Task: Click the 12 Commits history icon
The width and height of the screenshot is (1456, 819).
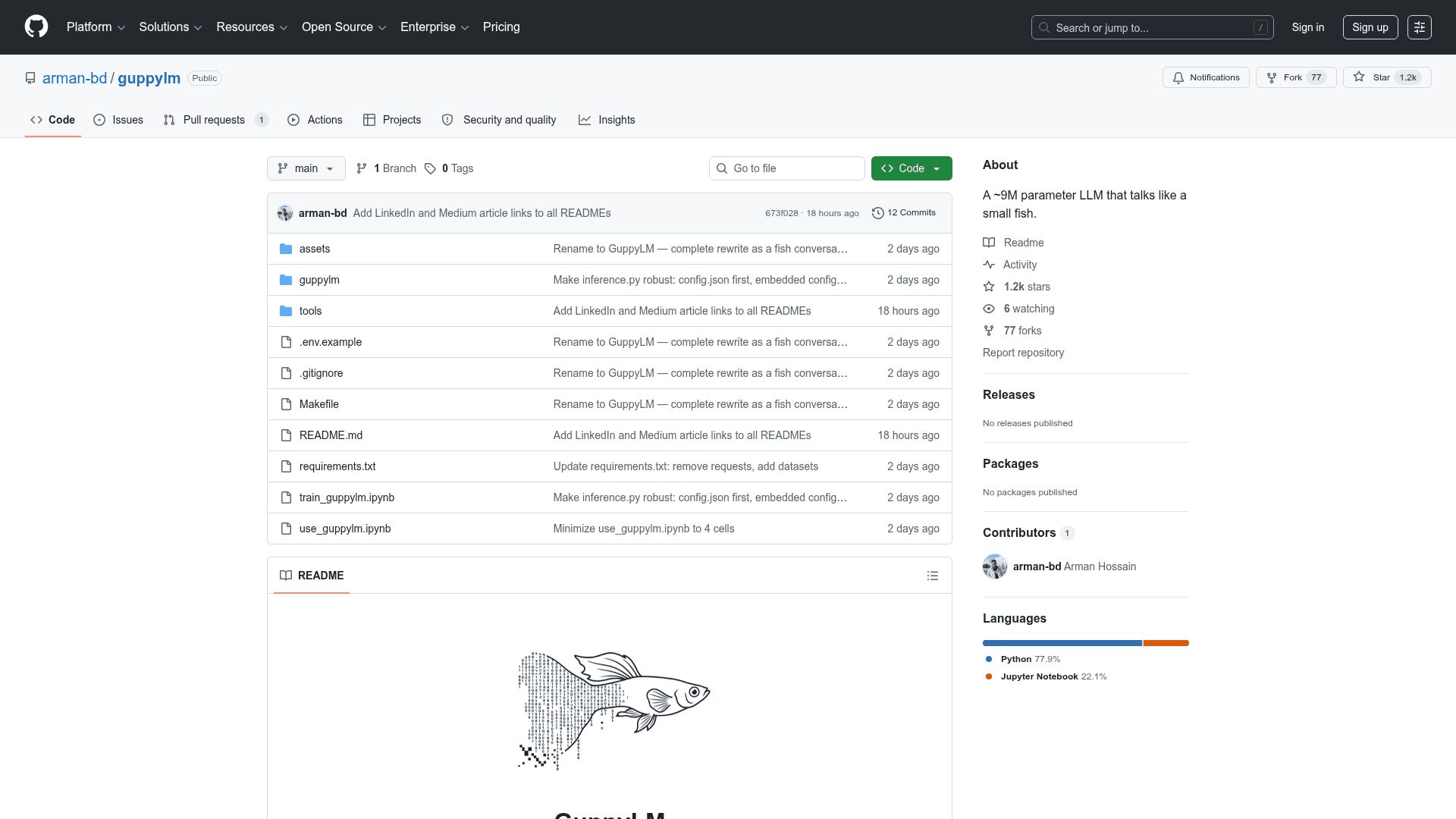Action: [877, 213]
